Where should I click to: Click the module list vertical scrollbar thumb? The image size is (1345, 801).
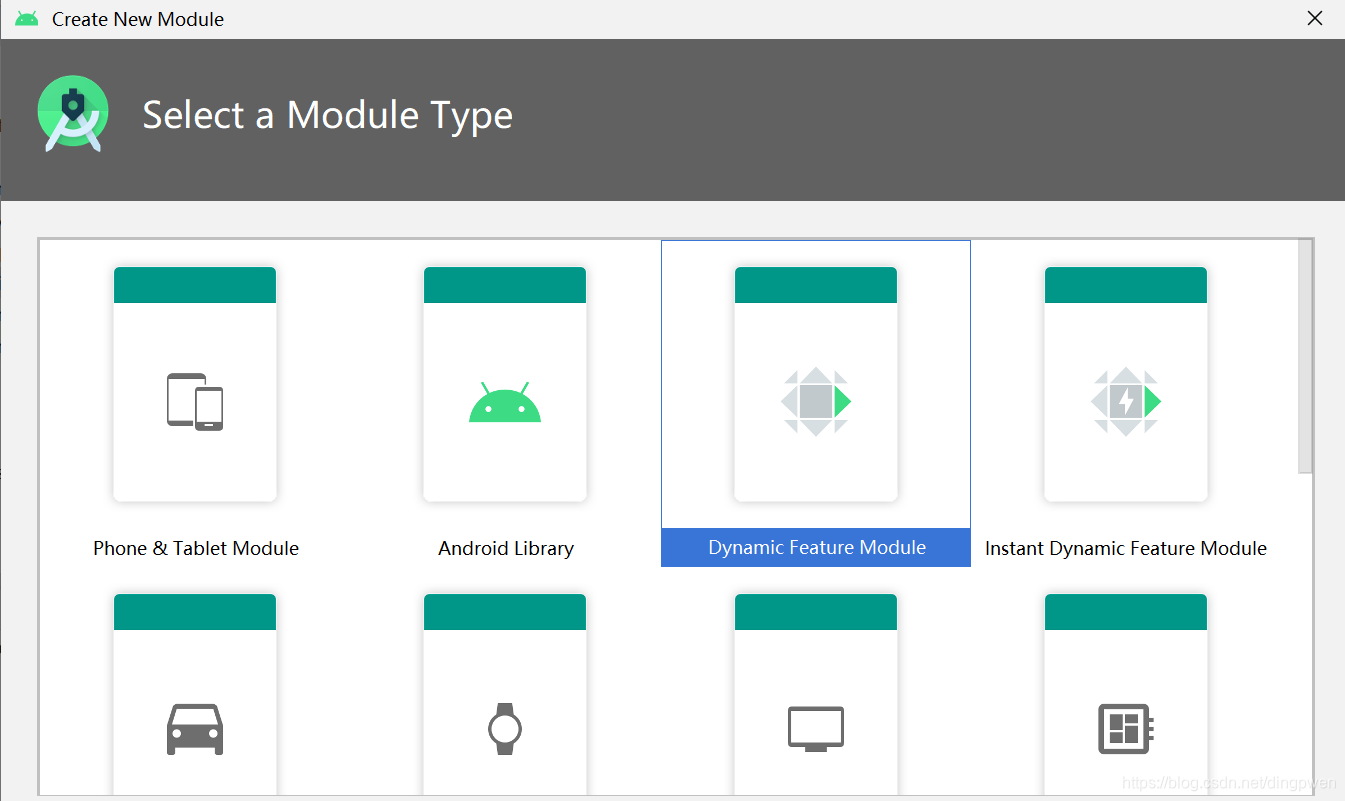coord(1305,356)
